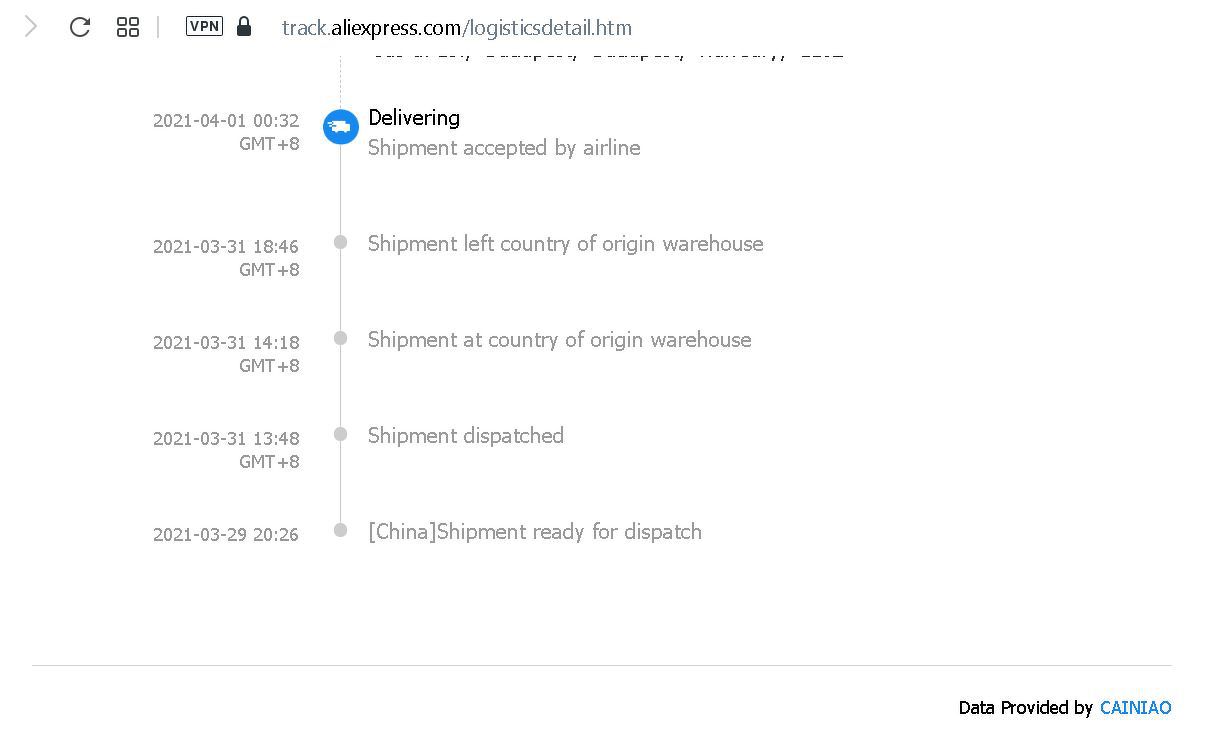Click the browser forward navigation arrow

click(x=31, y=27)
